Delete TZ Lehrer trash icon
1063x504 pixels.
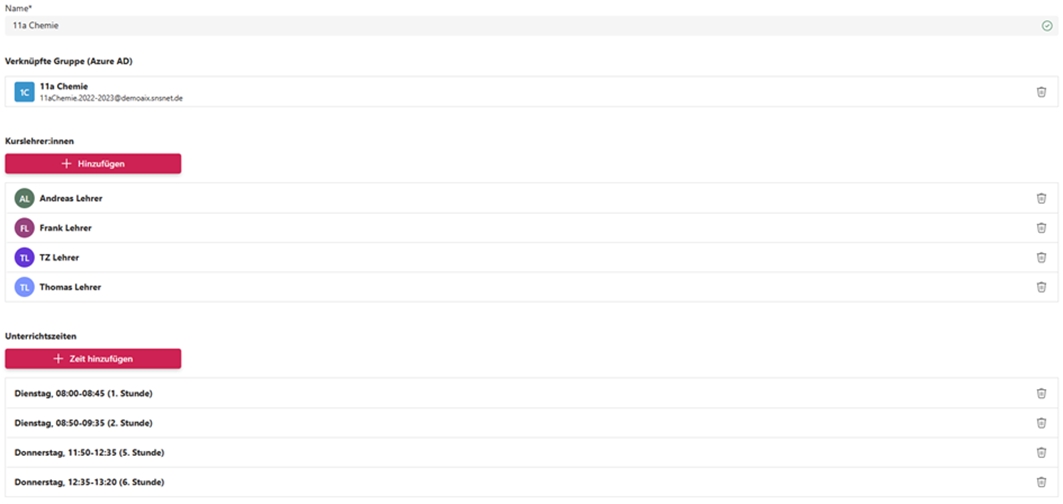coord(1041,257)
